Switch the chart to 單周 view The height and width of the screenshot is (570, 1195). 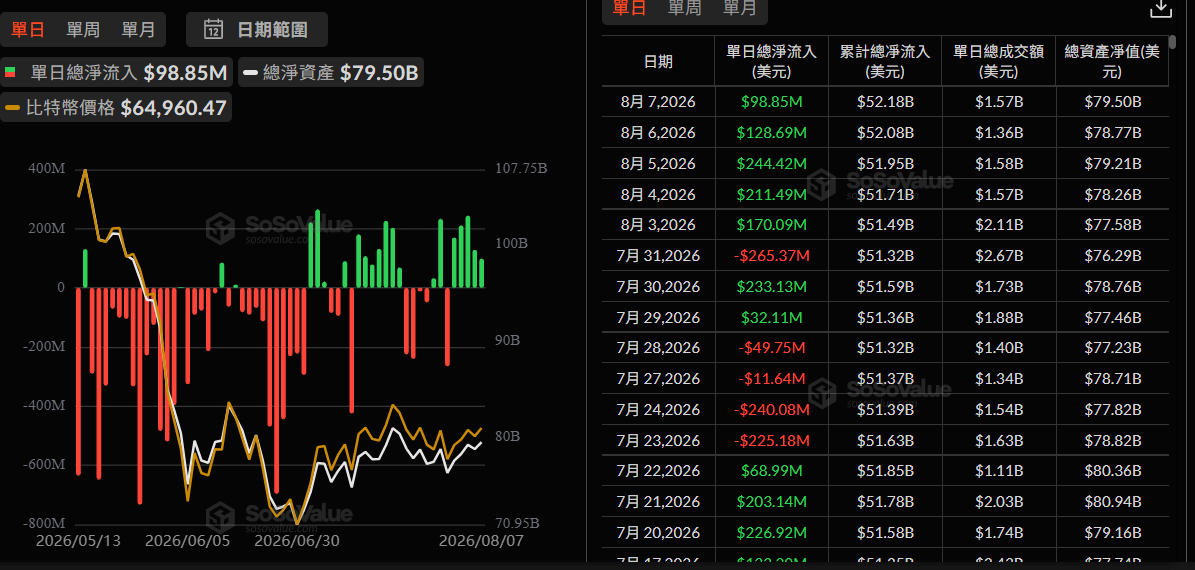tap(82, 30)
